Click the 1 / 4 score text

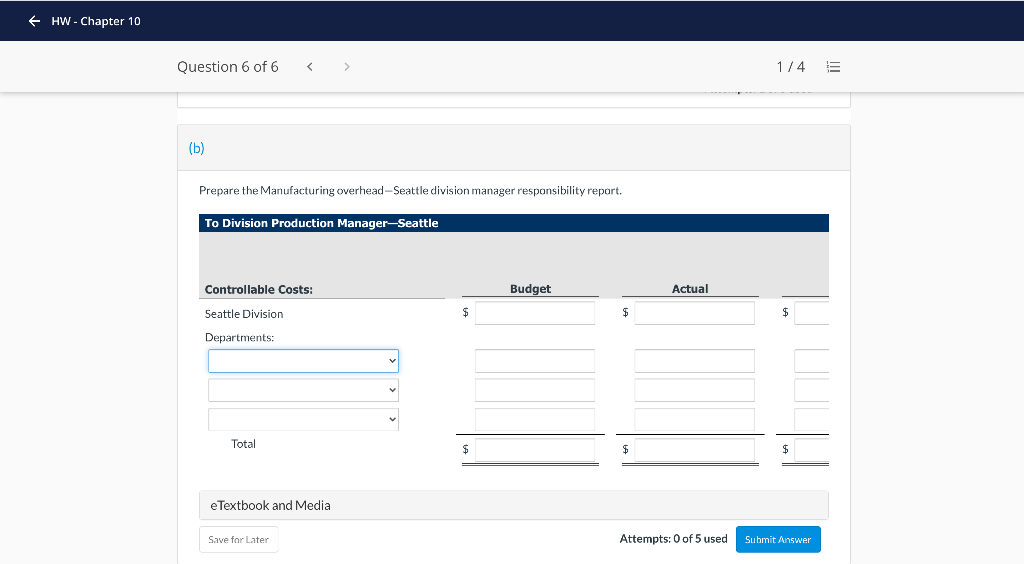[790, 67]
